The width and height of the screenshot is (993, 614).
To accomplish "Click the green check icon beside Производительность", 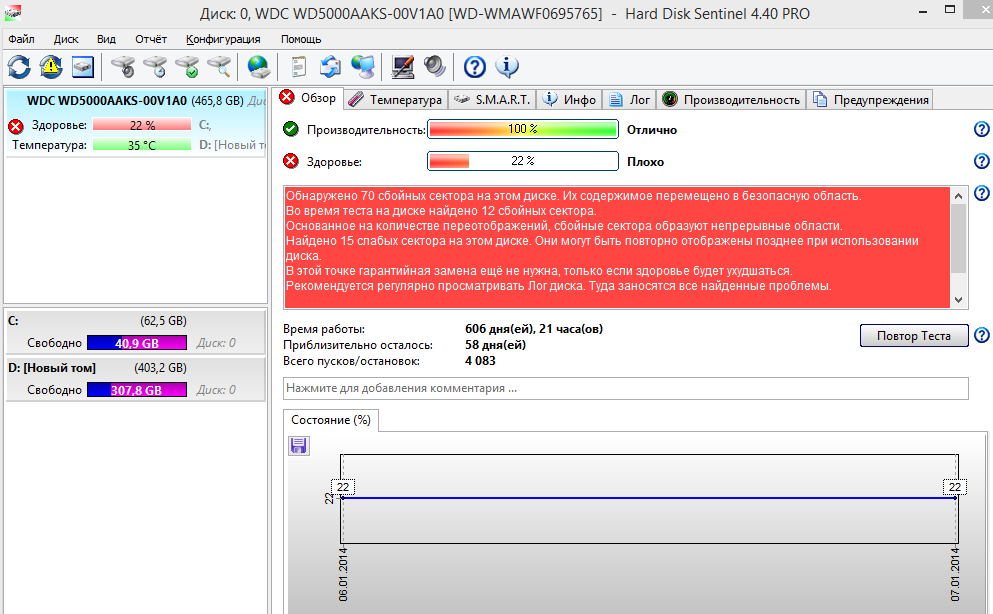I will [x=291, y=129].
